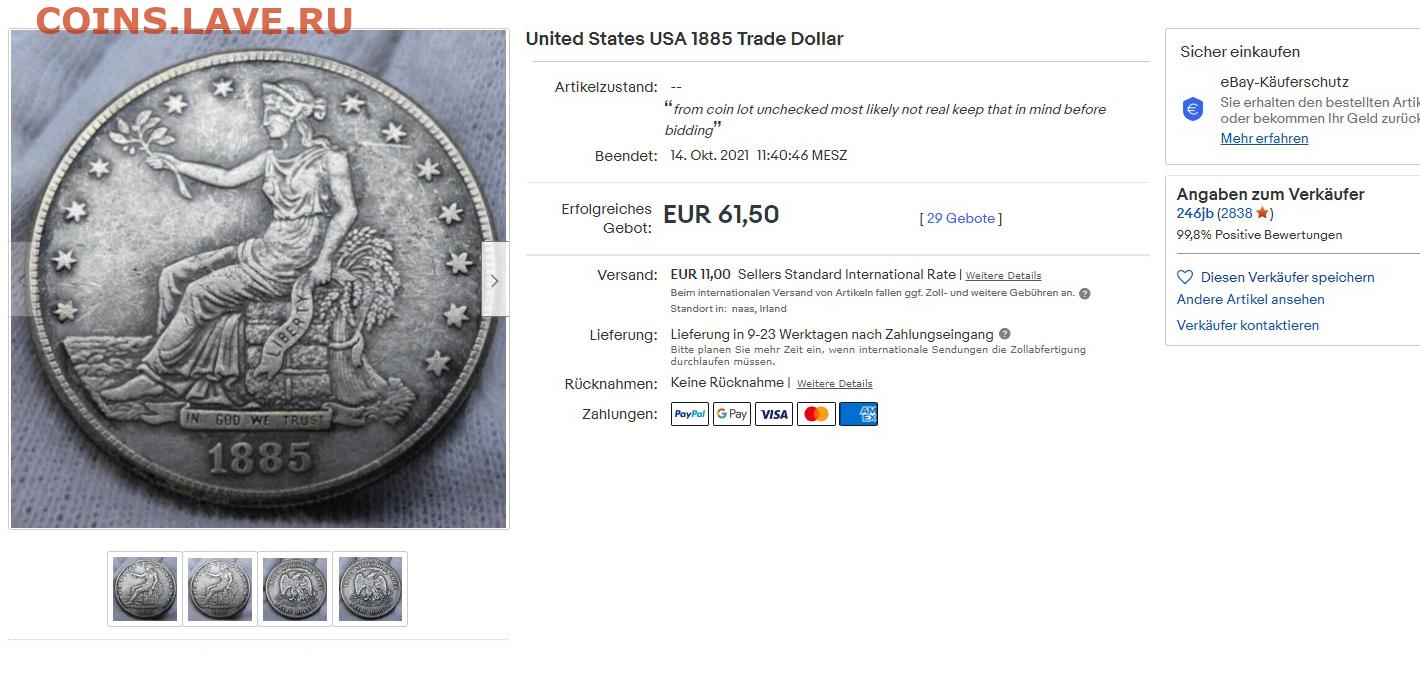Screen dimensions: 1420x680
Task: Open Weitere Details for shipping
Action: click(1003, 276)
